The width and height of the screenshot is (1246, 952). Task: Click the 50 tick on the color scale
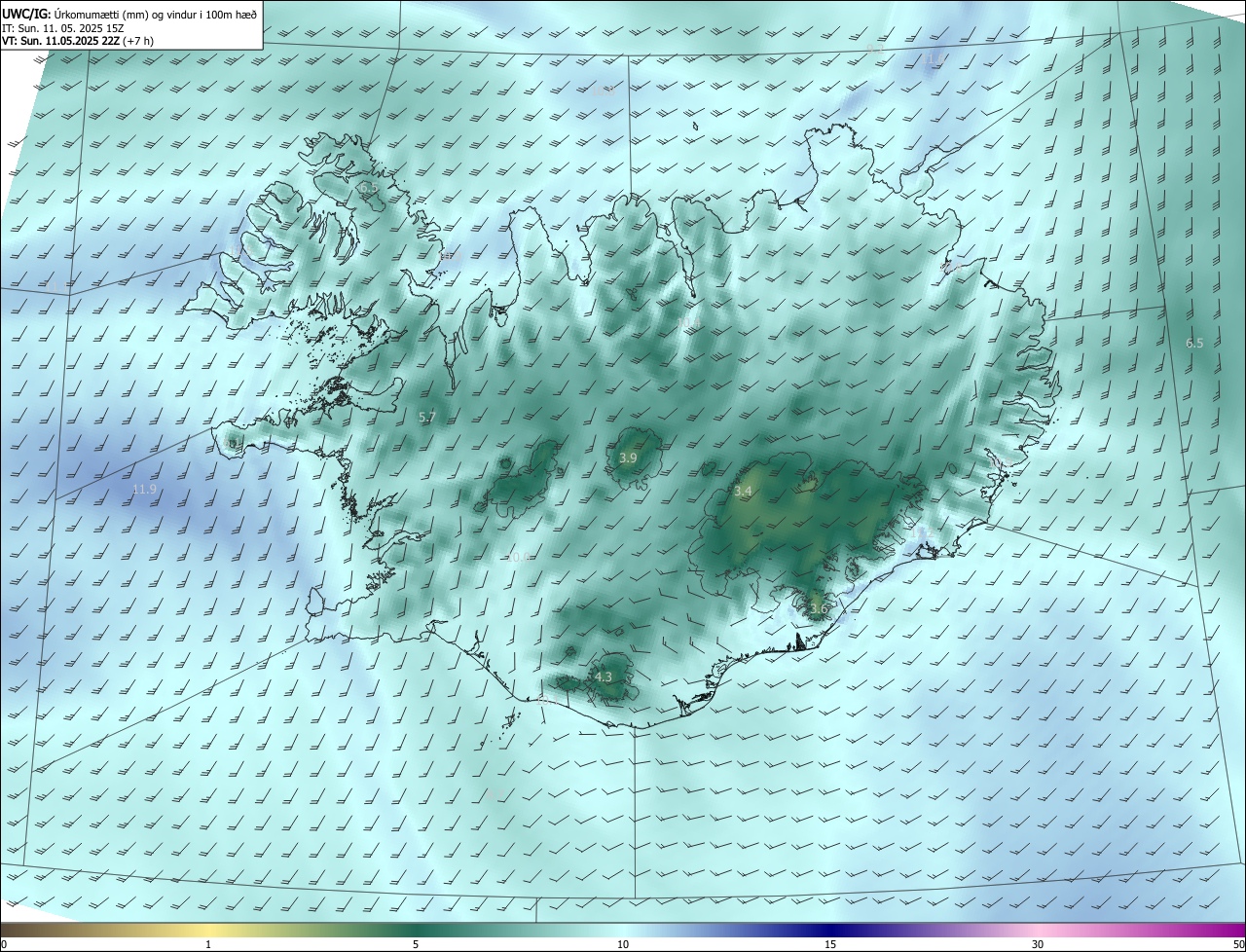pyautogui.click(x=1238, y=944)
